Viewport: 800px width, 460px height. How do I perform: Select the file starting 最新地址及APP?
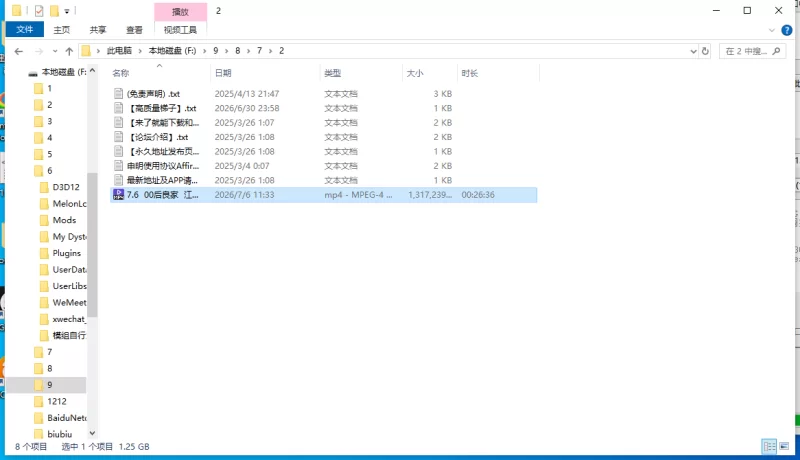162,180
